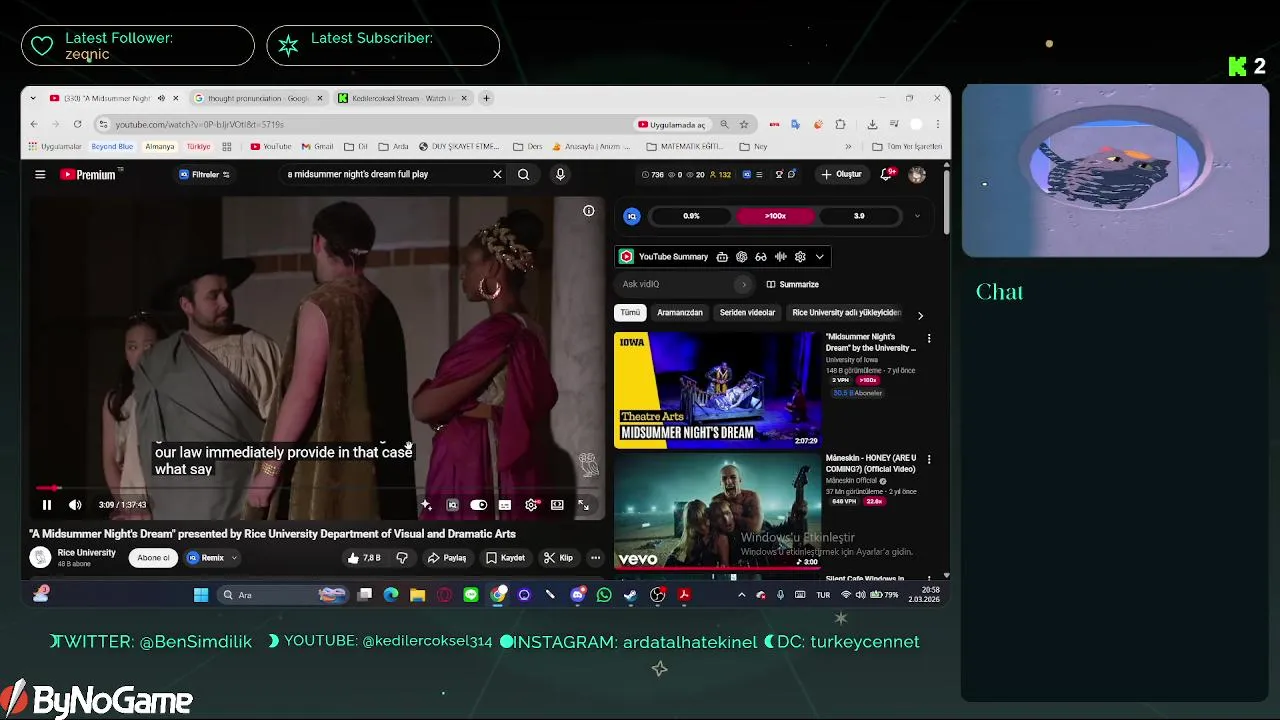This screenshot has width=1280, height=720.
Task: Submit the Ask vidIQ arrow button
Action: point(743,284)
